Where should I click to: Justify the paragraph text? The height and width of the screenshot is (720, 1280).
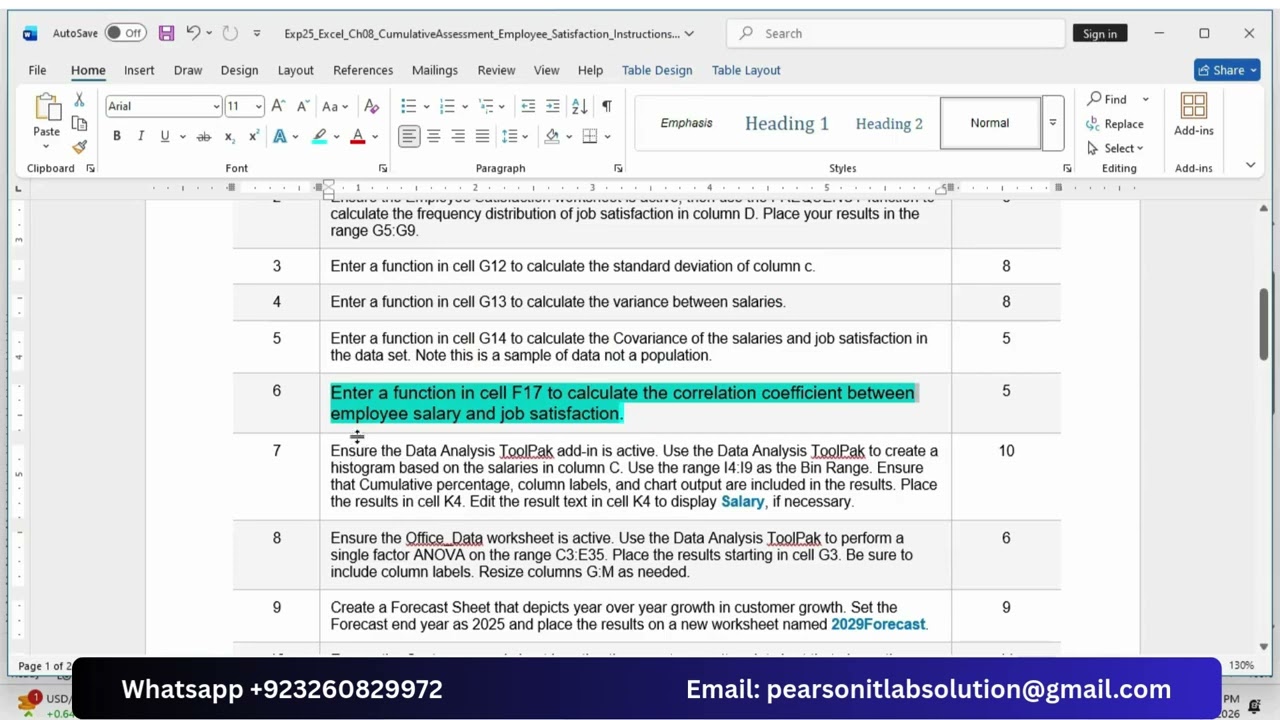tap(482, 136)
